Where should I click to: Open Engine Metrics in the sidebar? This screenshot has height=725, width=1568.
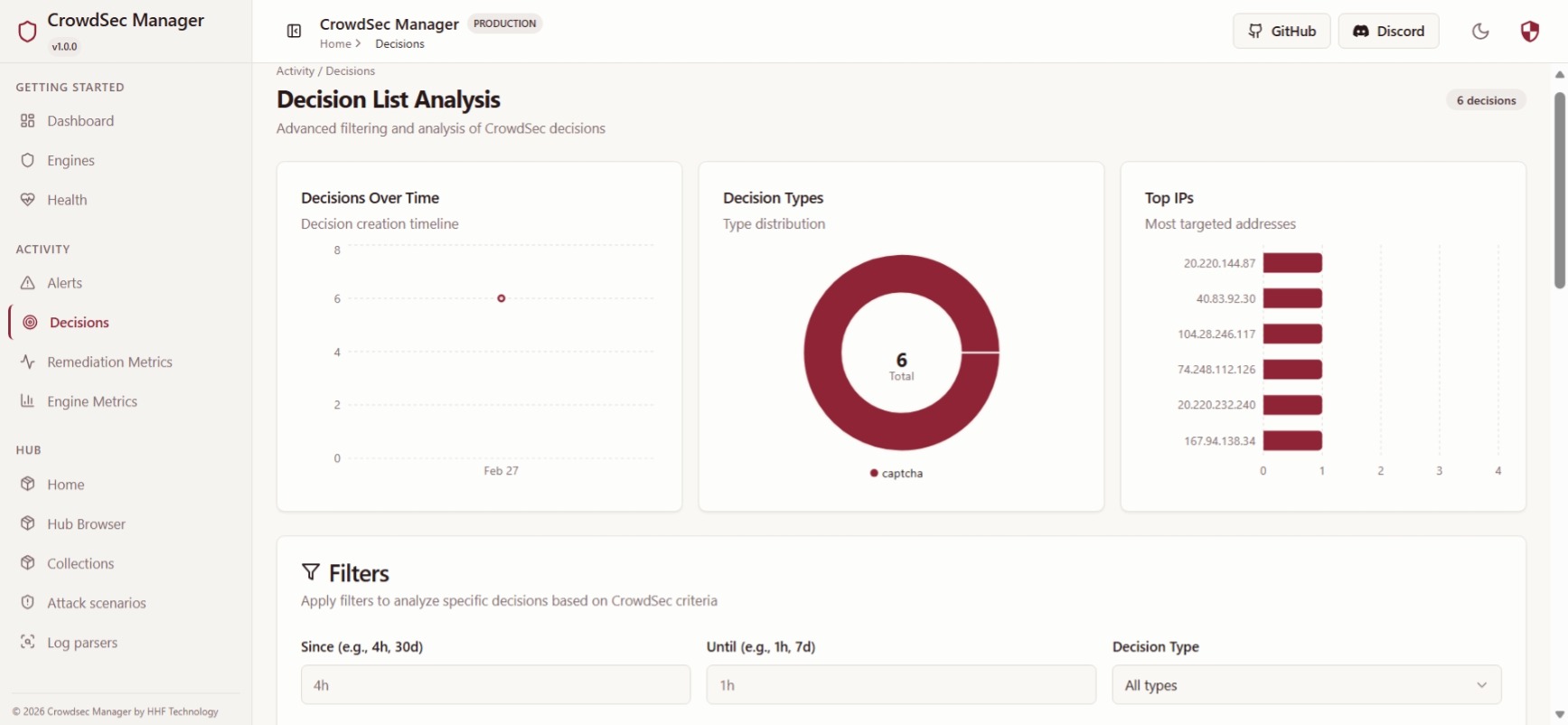tap(92, 401)
